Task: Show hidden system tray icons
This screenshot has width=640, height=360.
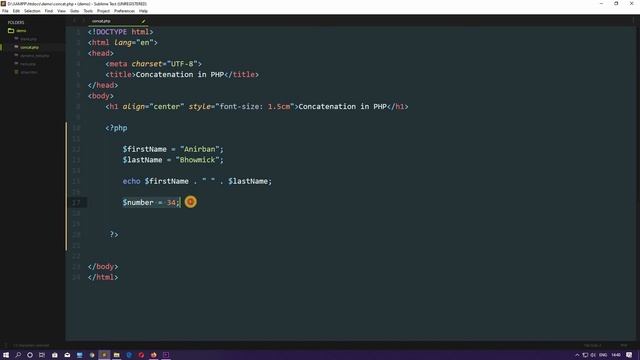Action: tap(577, 355)
